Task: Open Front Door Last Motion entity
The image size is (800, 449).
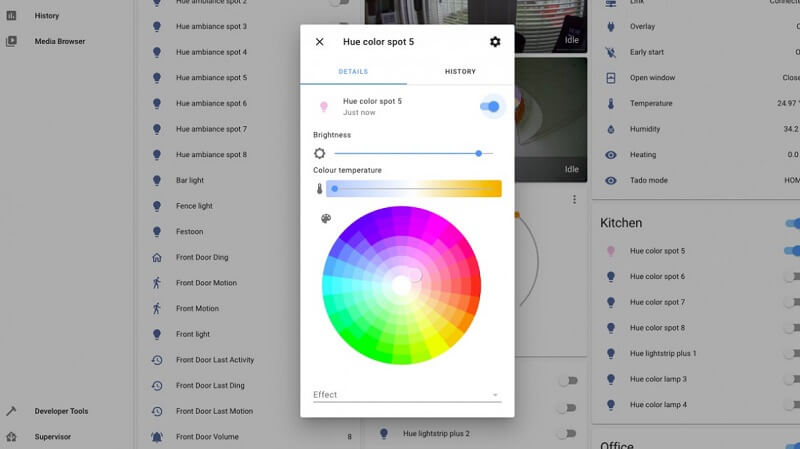Action: coord(214,411)
